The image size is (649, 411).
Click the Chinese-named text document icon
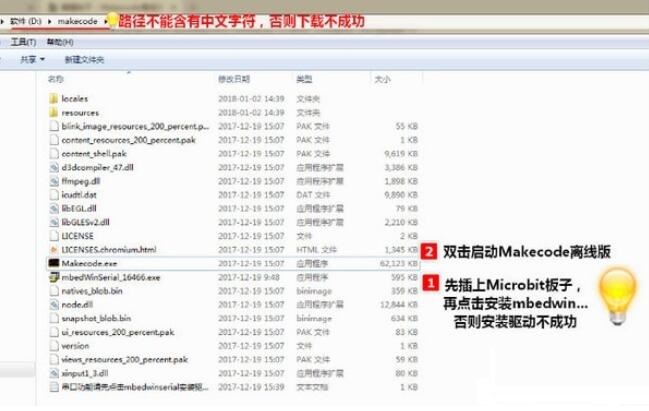[54, 387]
